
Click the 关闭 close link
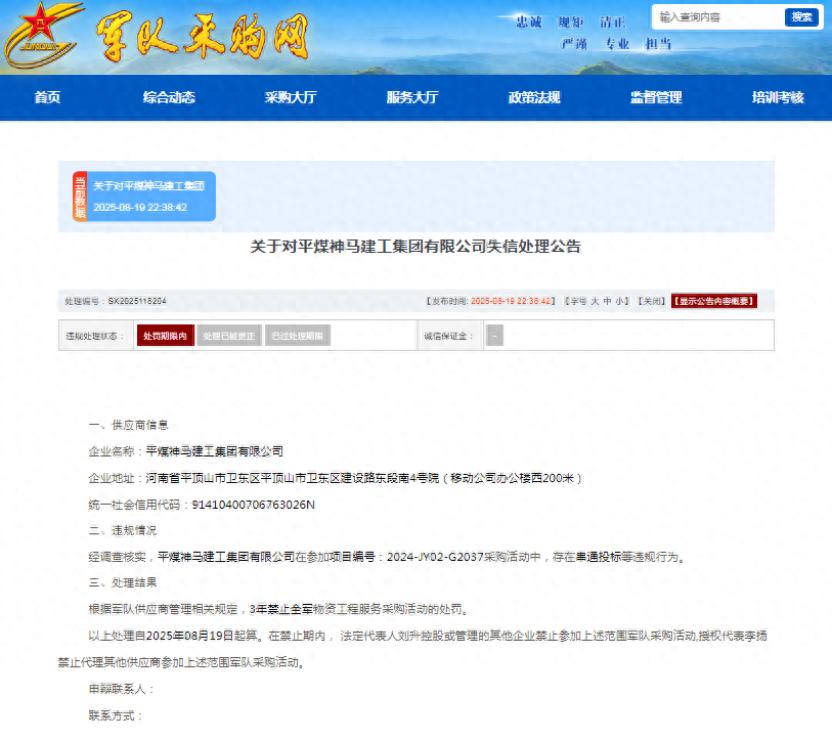pyautogui.click(x=651, y=301)
